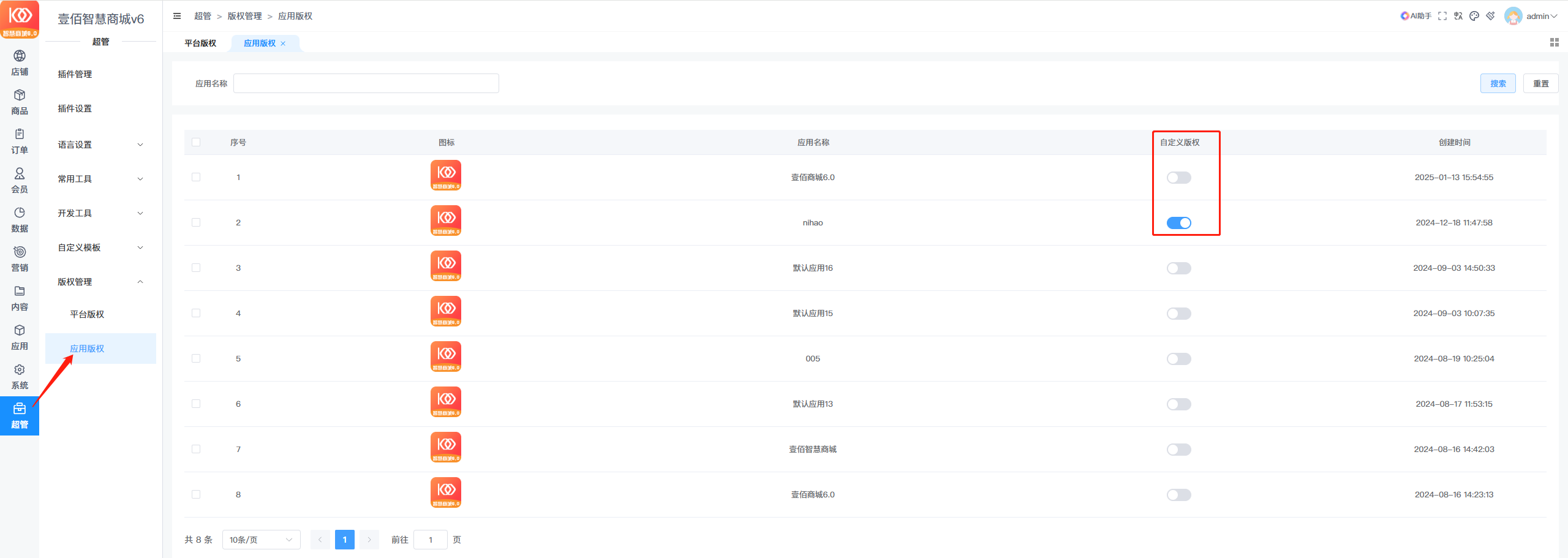Close the 应用版权 tab
Viewport: 1568px width, 558px height.
coord(283,43)
